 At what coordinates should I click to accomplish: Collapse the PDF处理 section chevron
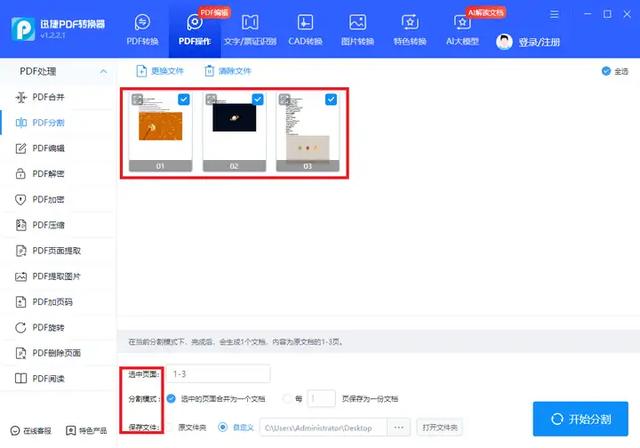tap(104, 71)
